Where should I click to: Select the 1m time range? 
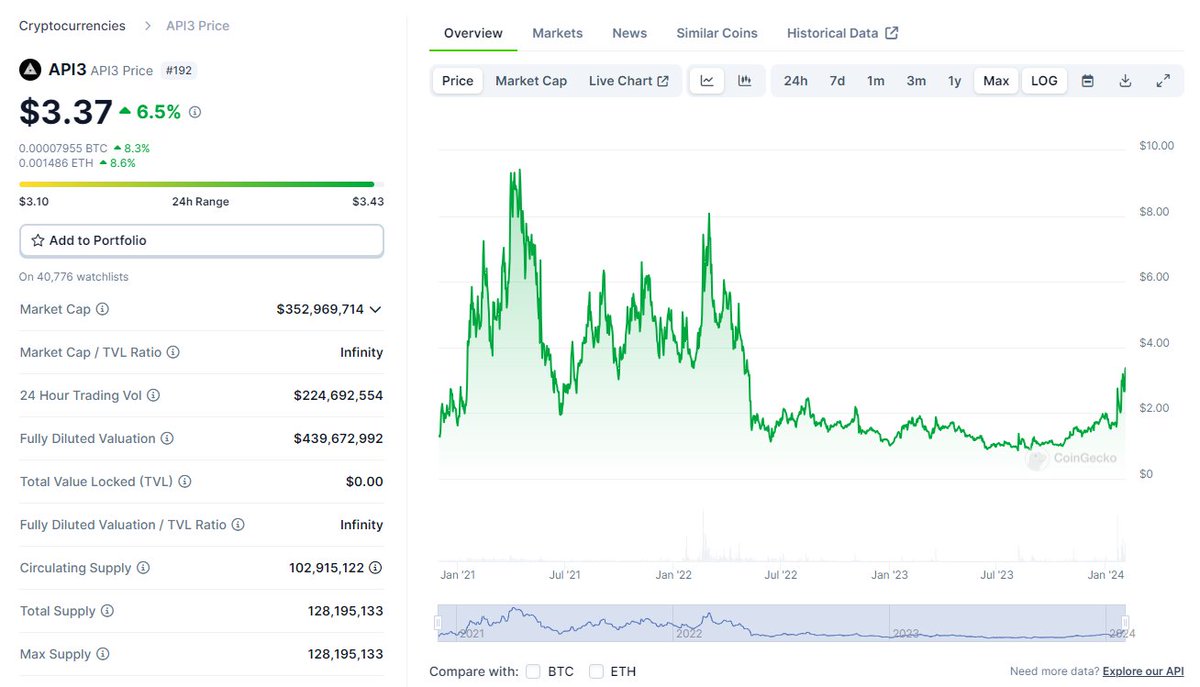876,81
